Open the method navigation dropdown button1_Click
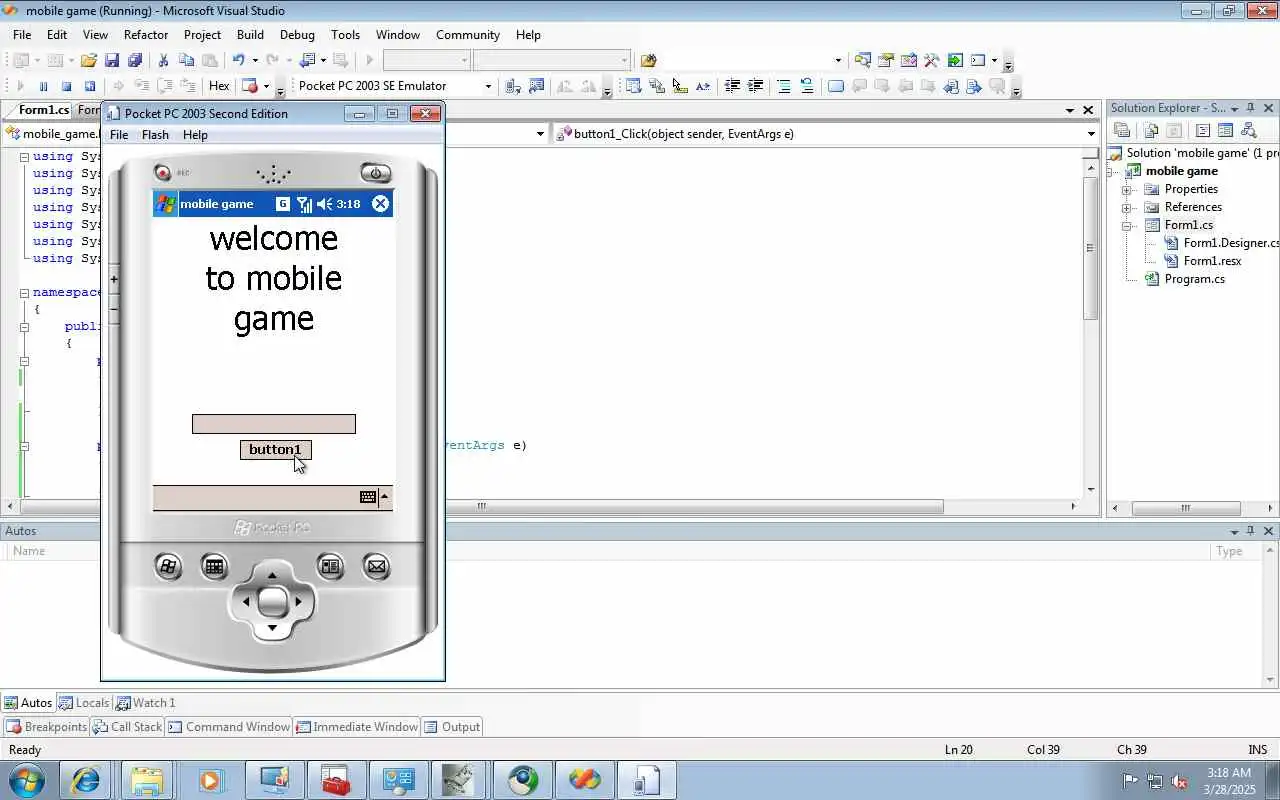Screen dimensions: 1280x800 point(1090,134)
